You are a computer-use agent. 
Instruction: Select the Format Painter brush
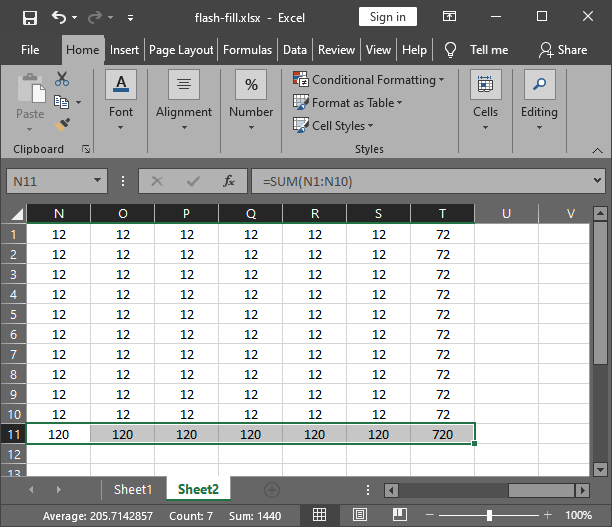[62, 125]
